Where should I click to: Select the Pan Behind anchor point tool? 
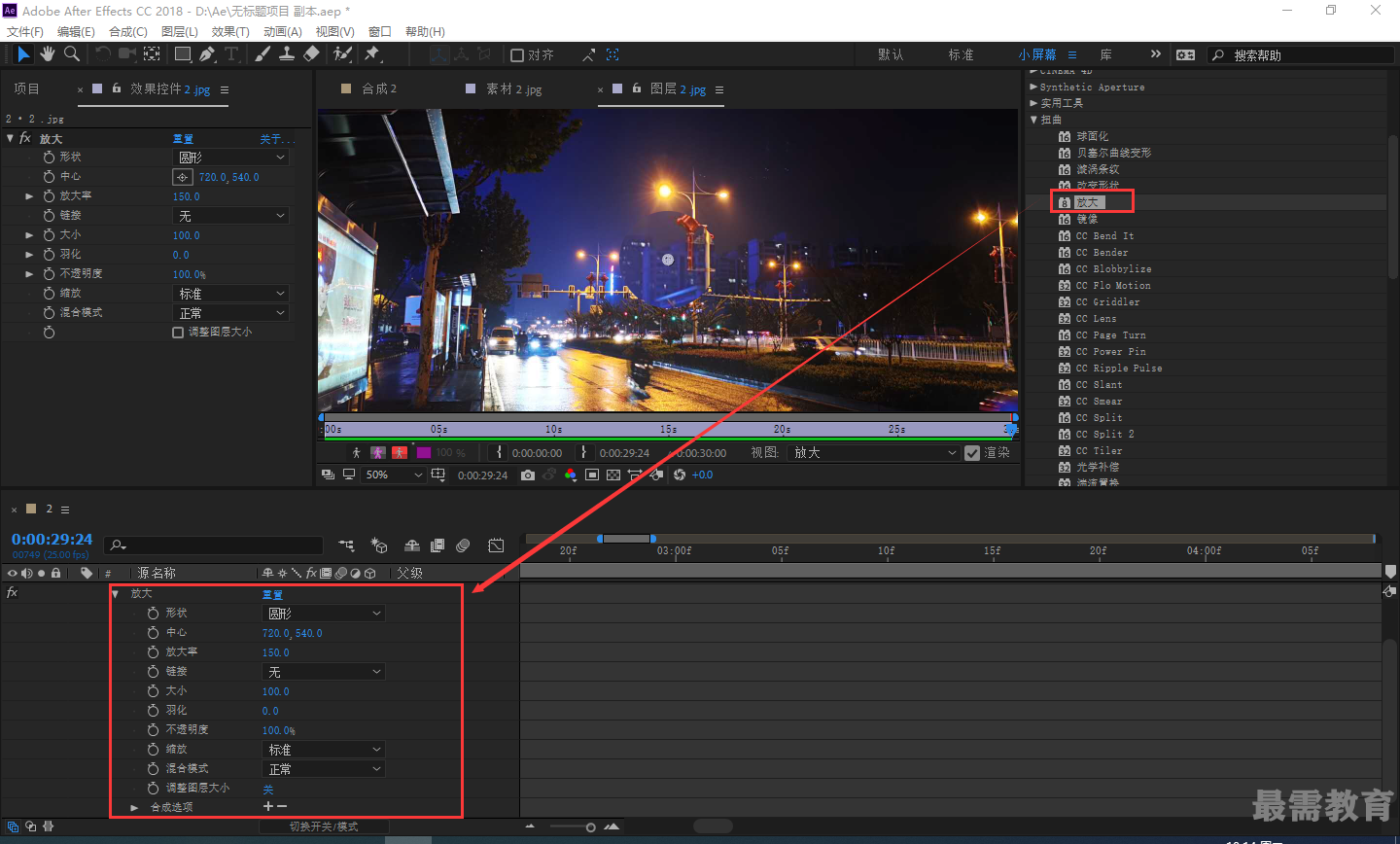click(153, 54)
